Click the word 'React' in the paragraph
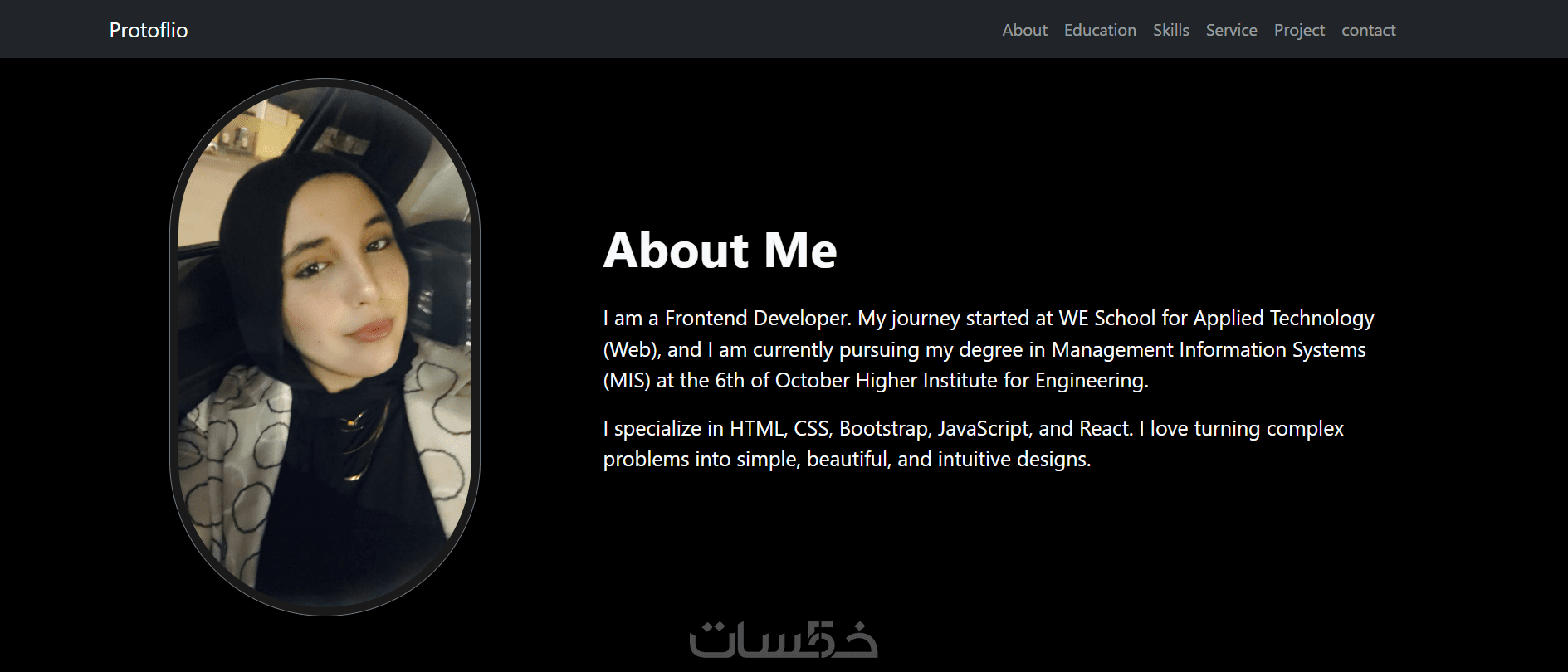The image size is (1568, 672). [1106, 429]
